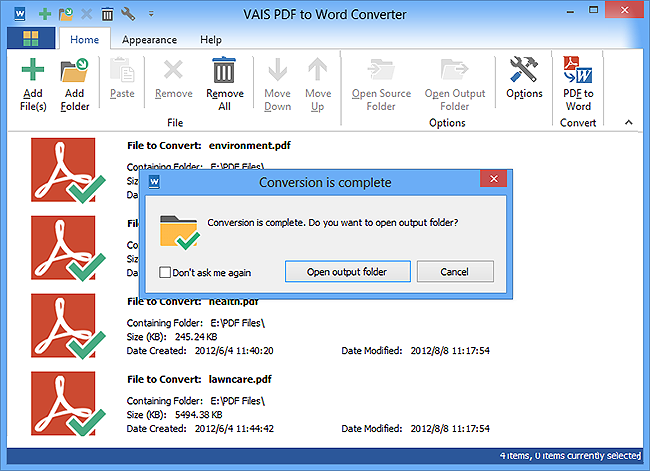Click health.pdf's Date Modified value
This screenshot has height=471, width=650.
coord(450,351)
